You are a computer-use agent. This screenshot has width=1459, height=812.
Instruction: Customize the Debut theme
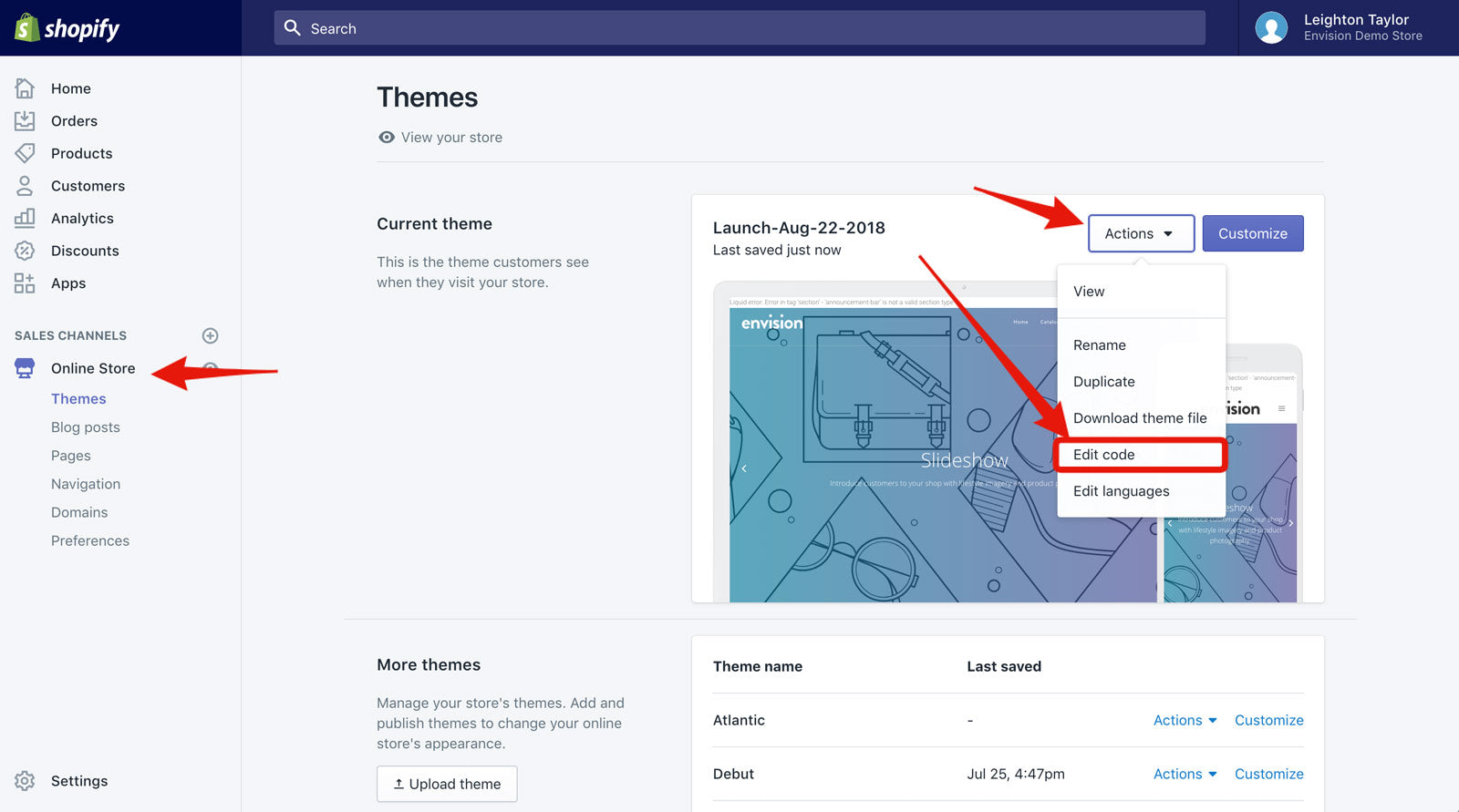click(x=1268, y=774)
